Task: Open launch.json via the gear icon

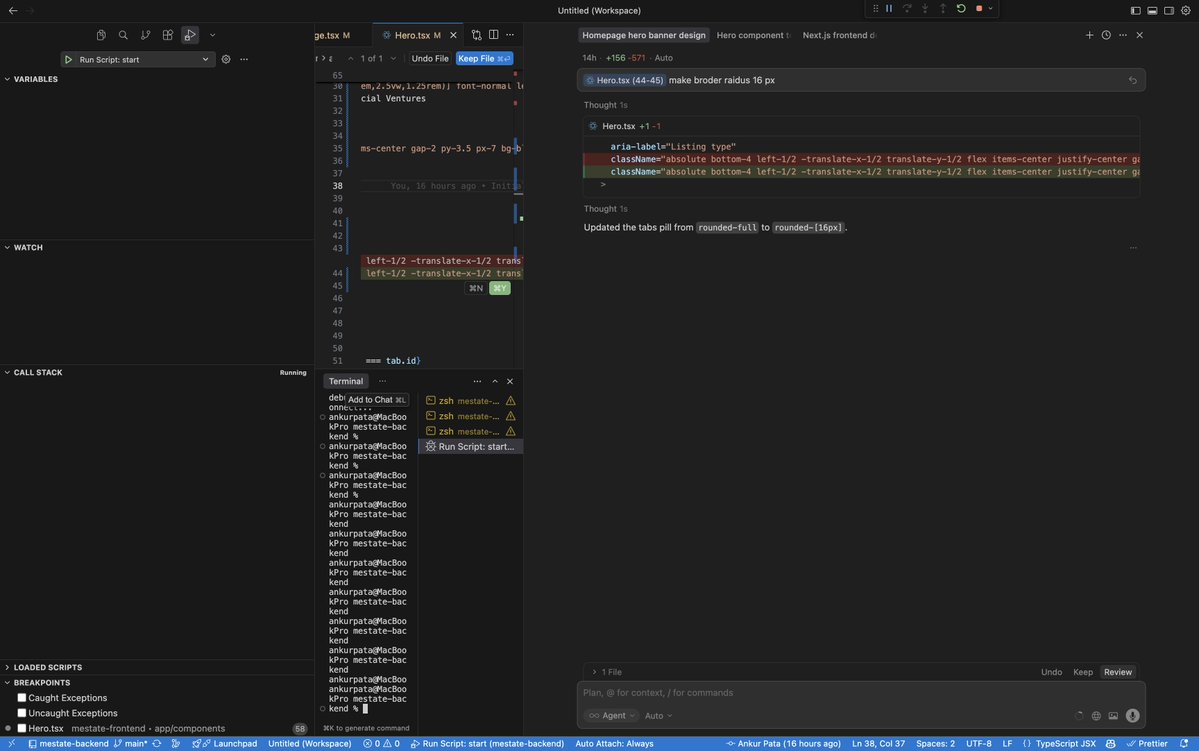Action: [x=226, y=60]
